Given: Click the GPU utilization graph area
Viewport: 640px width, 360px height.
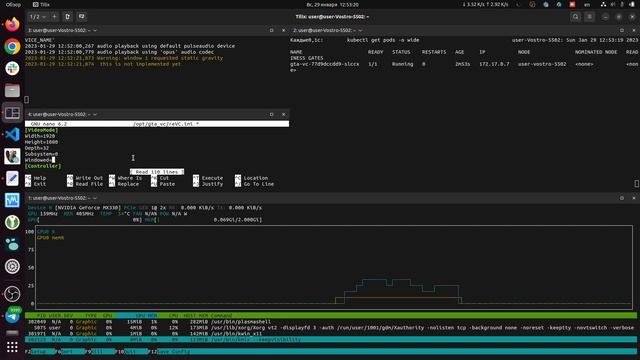Looking at the screenshot, I should 334,267.
